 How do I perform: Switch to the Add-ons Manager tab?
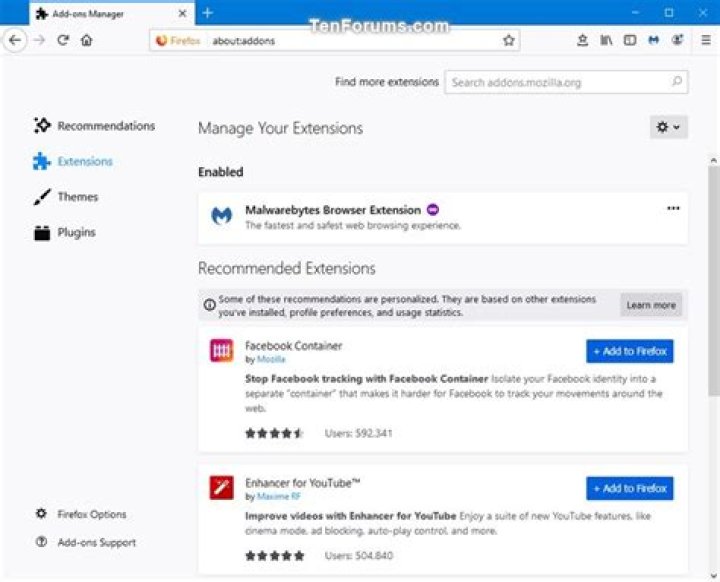tap(112, 14)
